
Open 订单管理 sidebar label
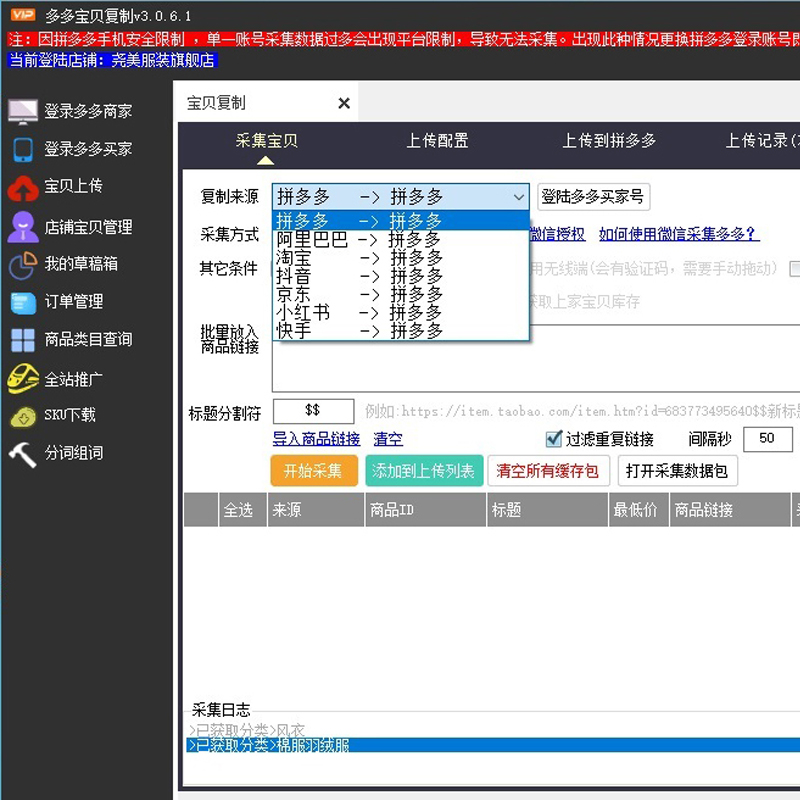coord(73,302)
